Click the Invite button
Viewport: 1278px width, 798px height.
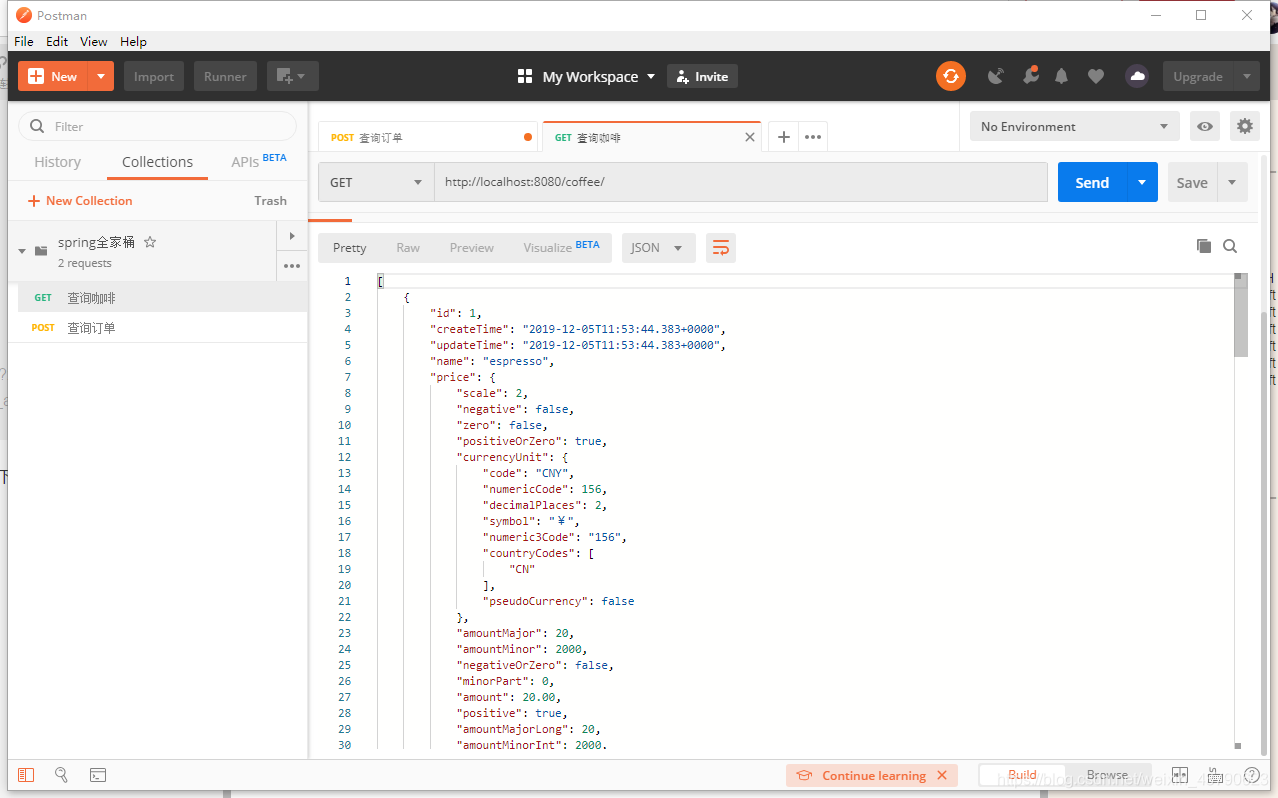702,76
